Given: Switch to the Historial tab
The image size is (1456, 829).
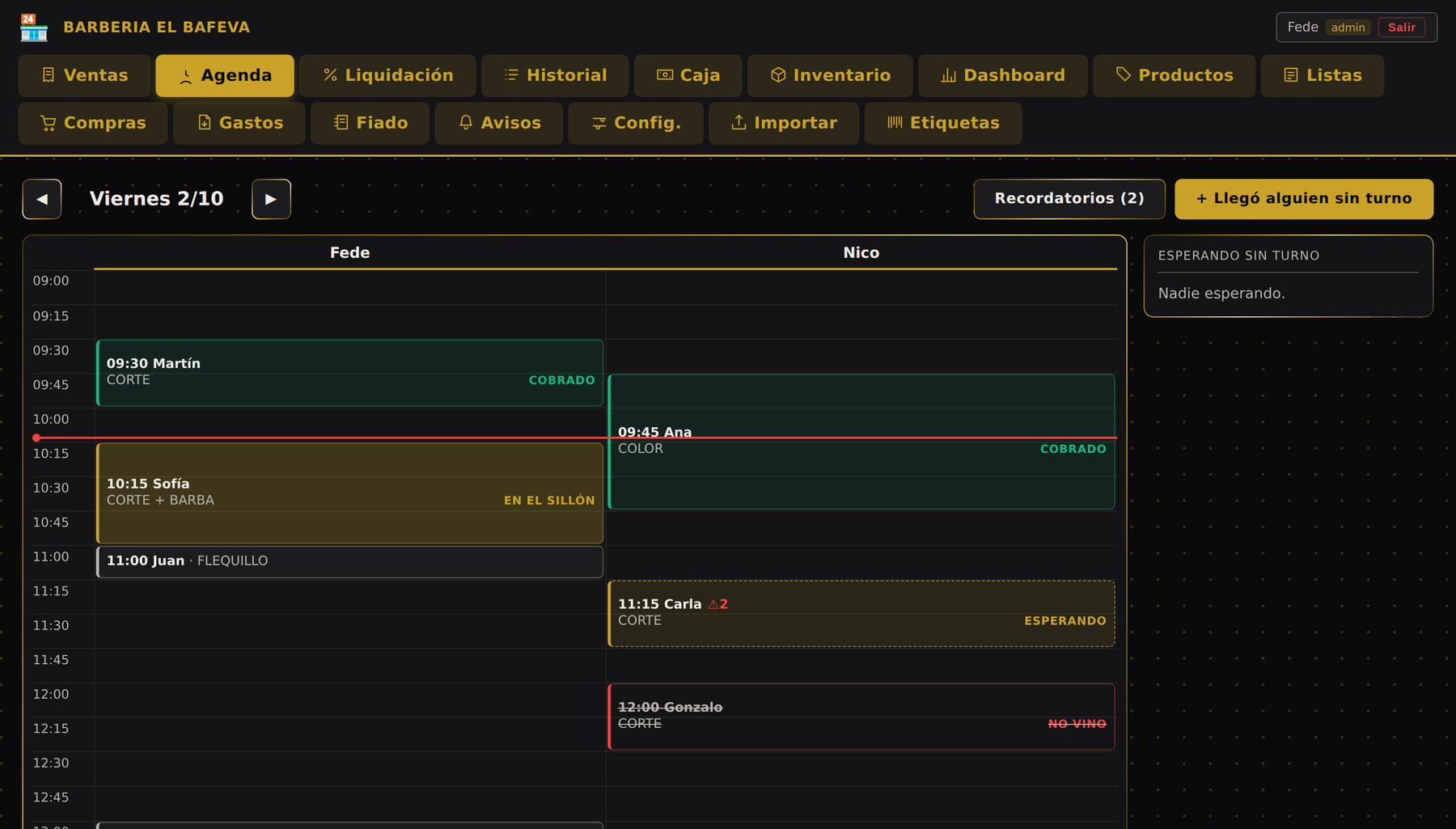Looking at the screenshot, I should point(555,76).
